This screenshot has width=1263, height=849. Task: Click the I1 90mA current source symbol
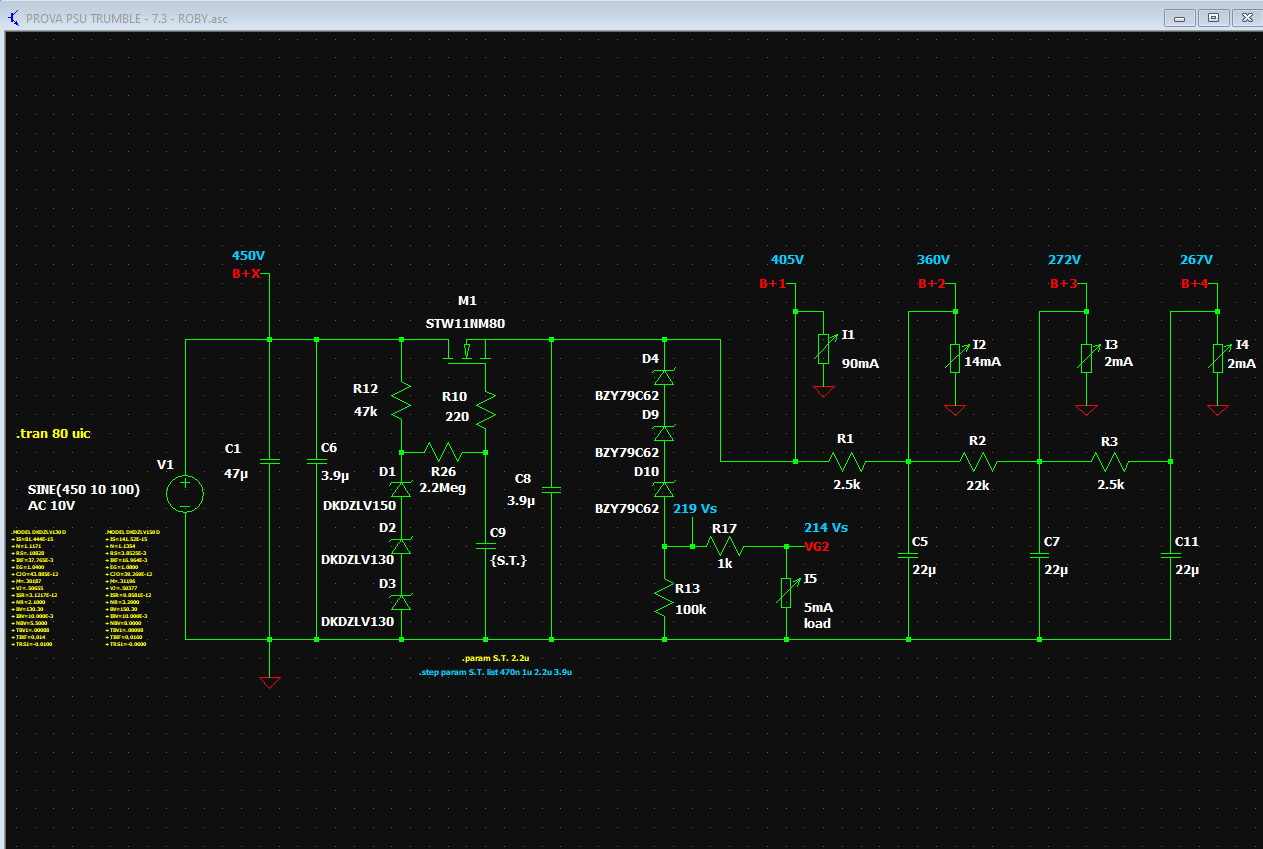pos(823,350)
